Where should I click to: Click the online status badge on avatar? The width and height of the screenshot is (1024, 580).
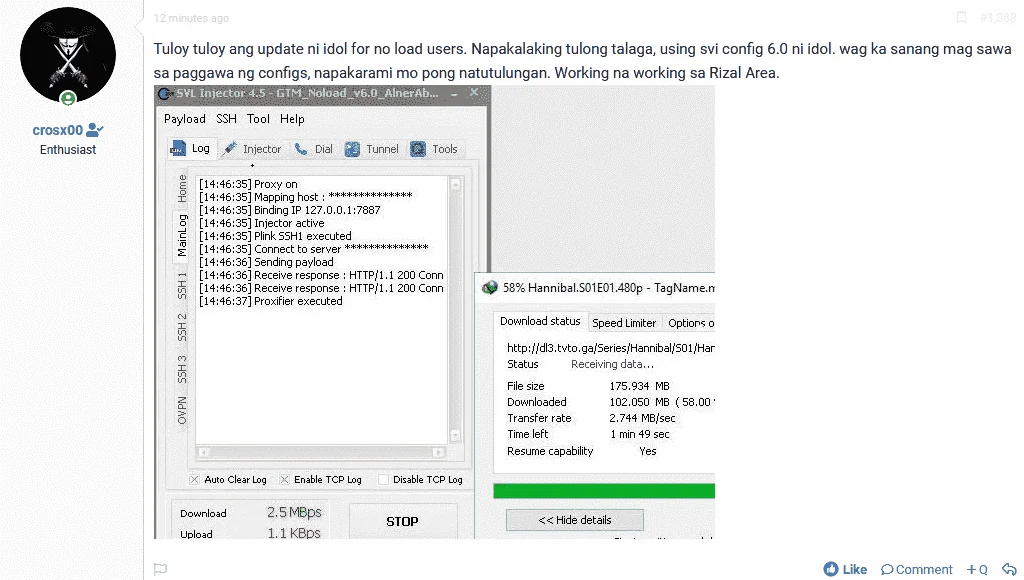[x=68, y=99]
